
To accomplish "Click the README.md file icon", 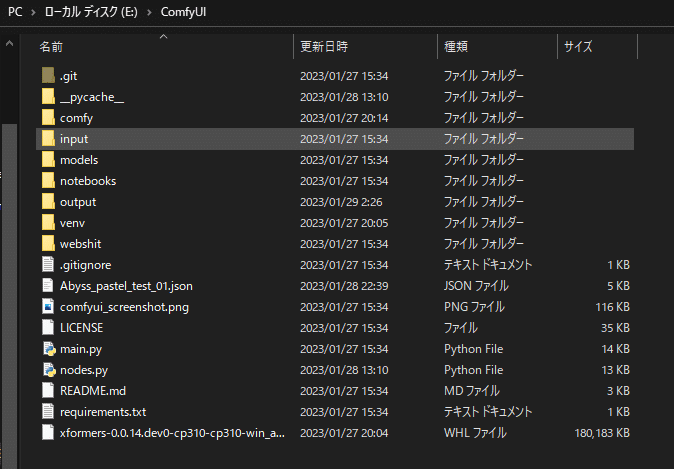I will 48,391.
